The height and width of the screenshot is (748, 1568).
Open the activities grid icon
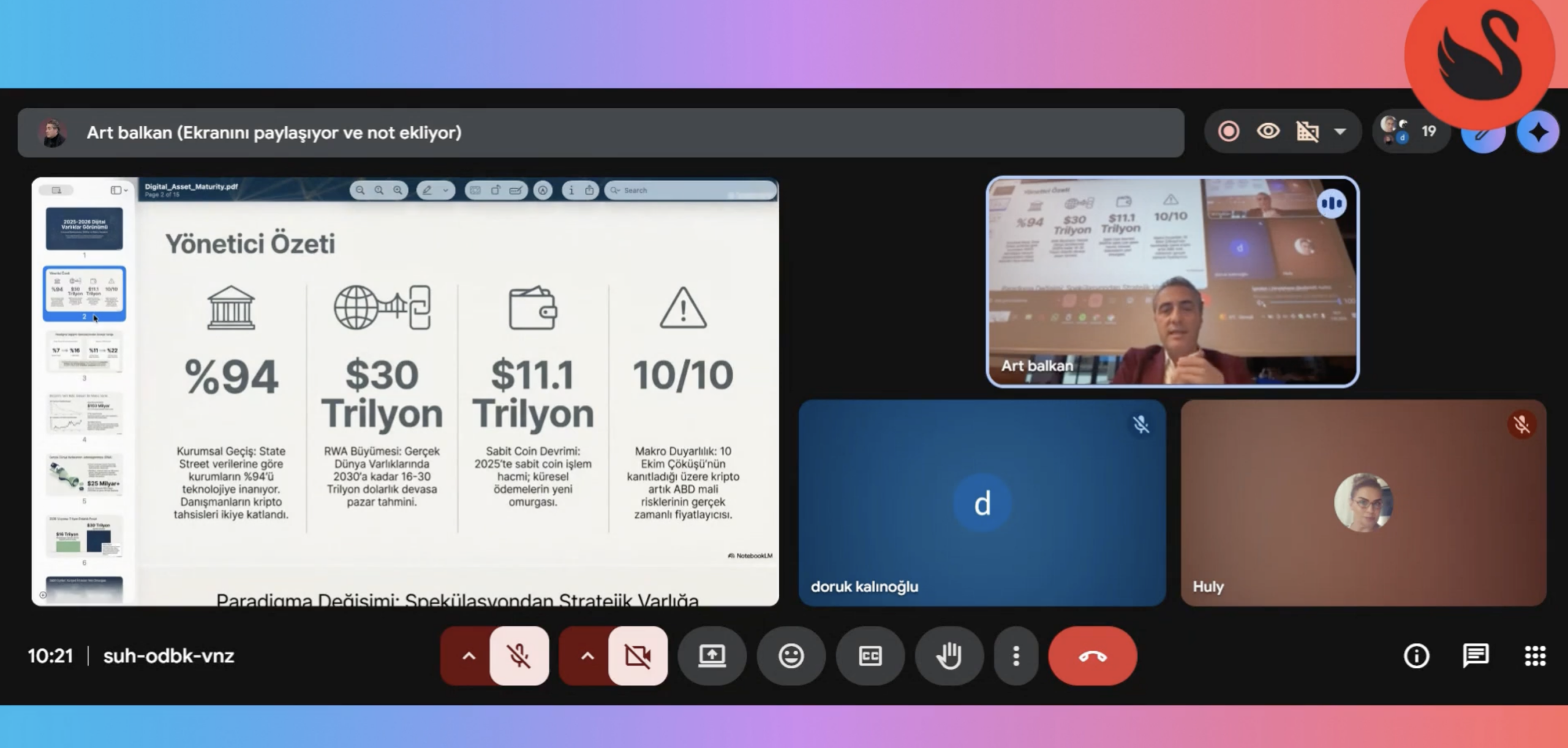[x=1535, y=656]
